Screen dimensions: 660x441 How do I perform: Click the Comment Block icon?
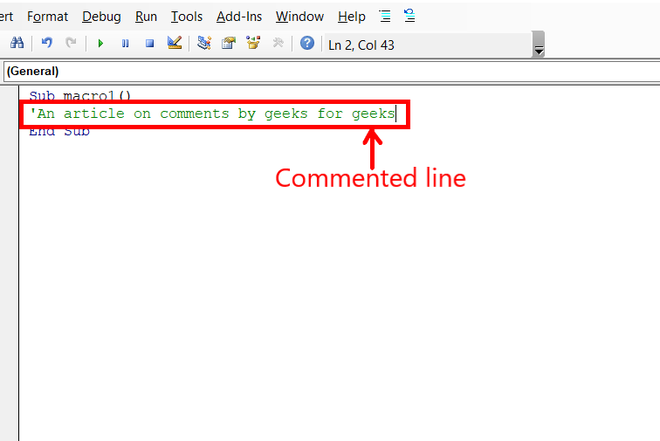click(385, 16)
